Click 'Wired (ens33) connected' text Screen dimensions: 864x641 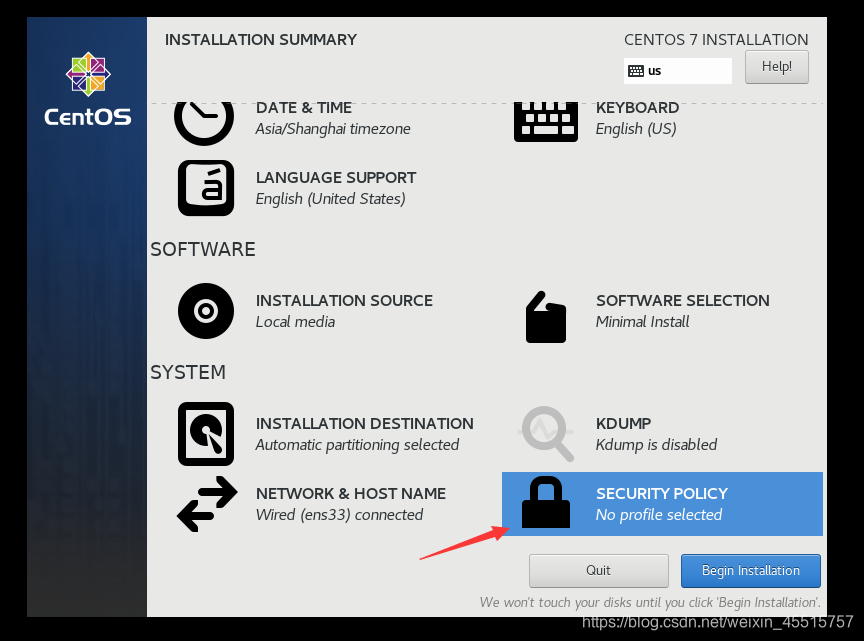coord(339,515)
